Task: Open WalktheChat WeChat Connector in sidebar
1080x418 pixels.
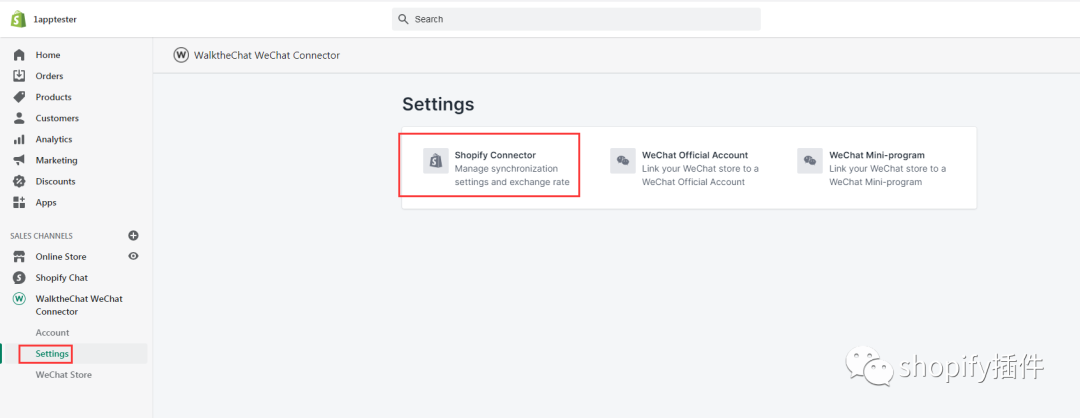Action: 79,305
